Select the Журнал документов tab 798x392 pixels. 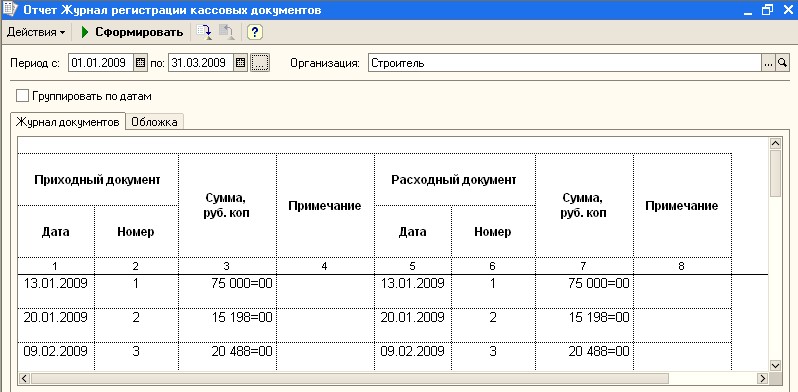68,122
